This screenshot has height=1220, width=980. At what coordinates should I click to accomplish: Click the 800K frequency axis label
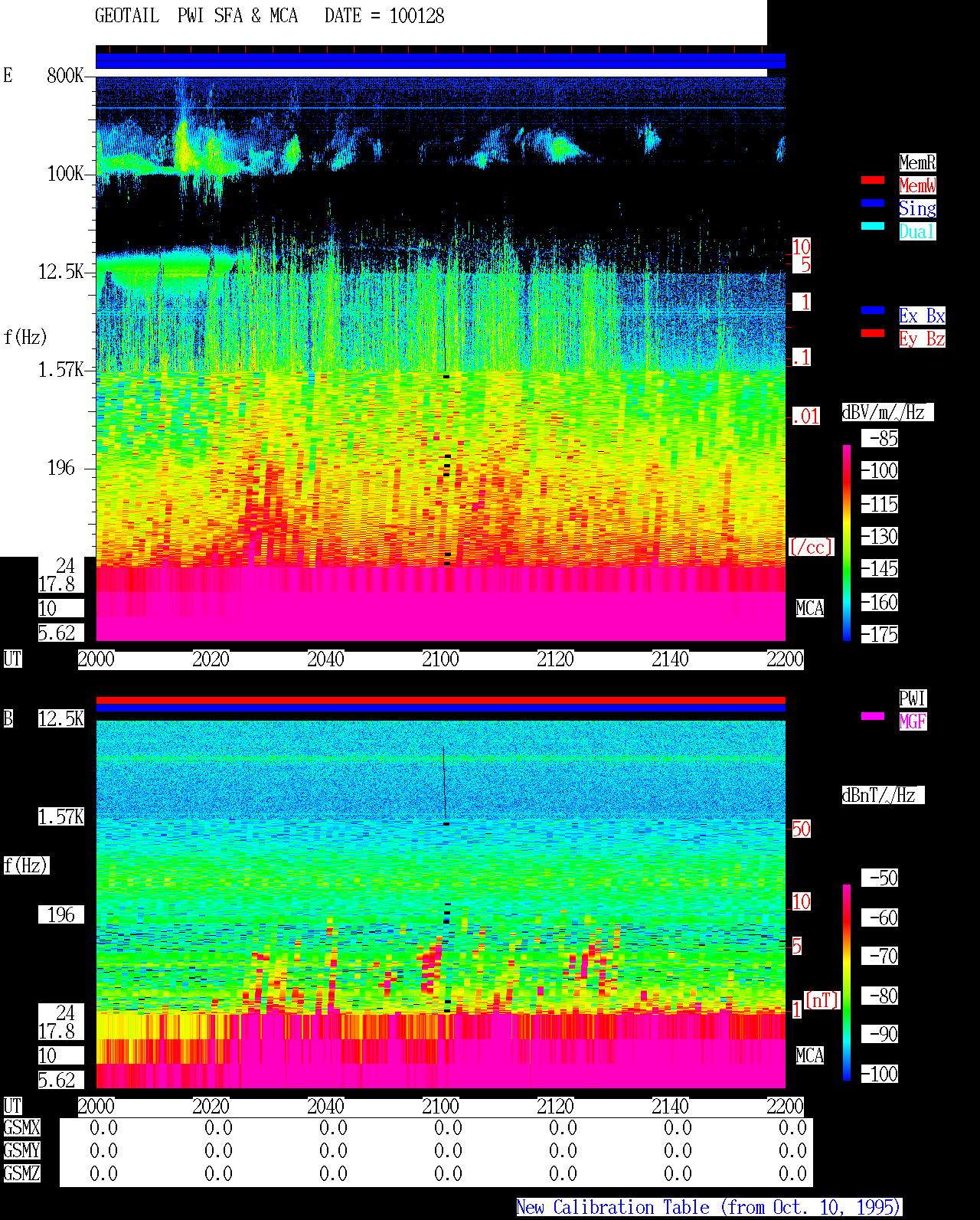65,75
